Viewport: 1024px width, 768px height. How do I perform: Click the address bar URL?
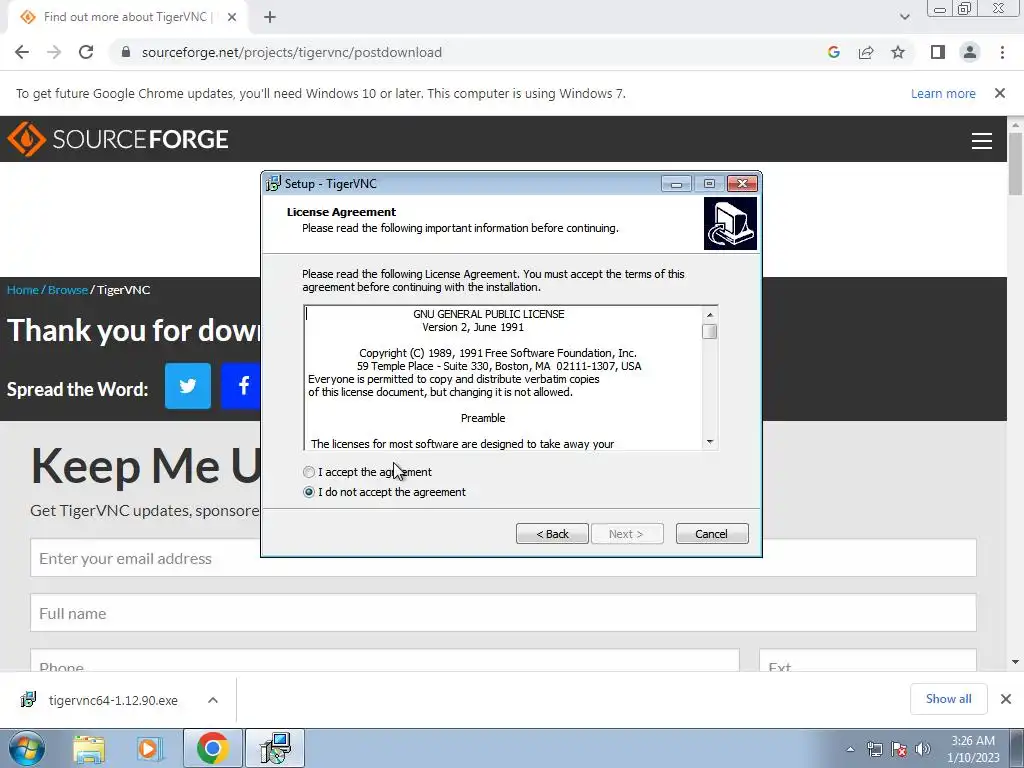pyautogui.click(x=292, y=52)
